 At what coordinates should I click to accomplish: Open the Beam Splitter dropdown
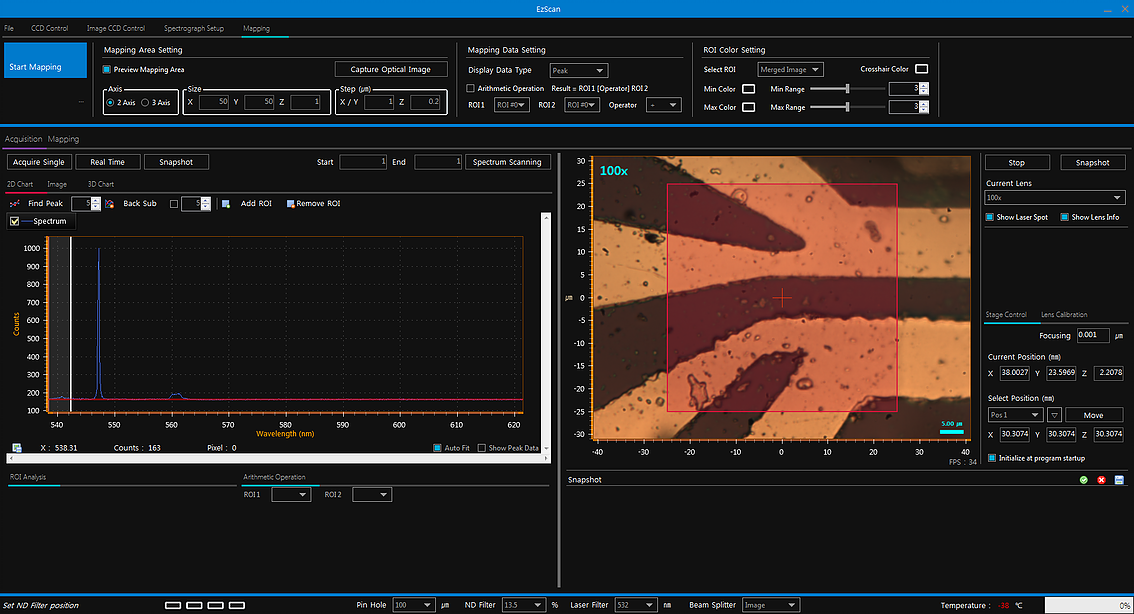(771, 605)
